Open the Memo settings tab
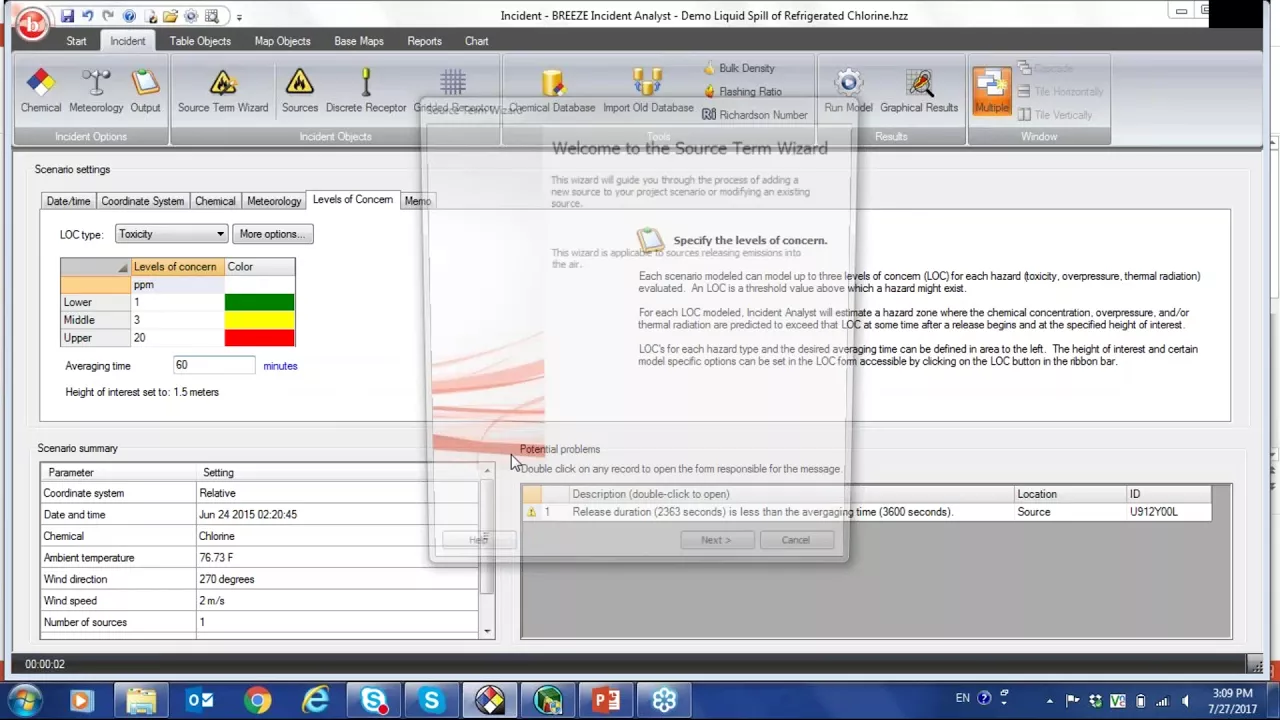 pos(418,201)
